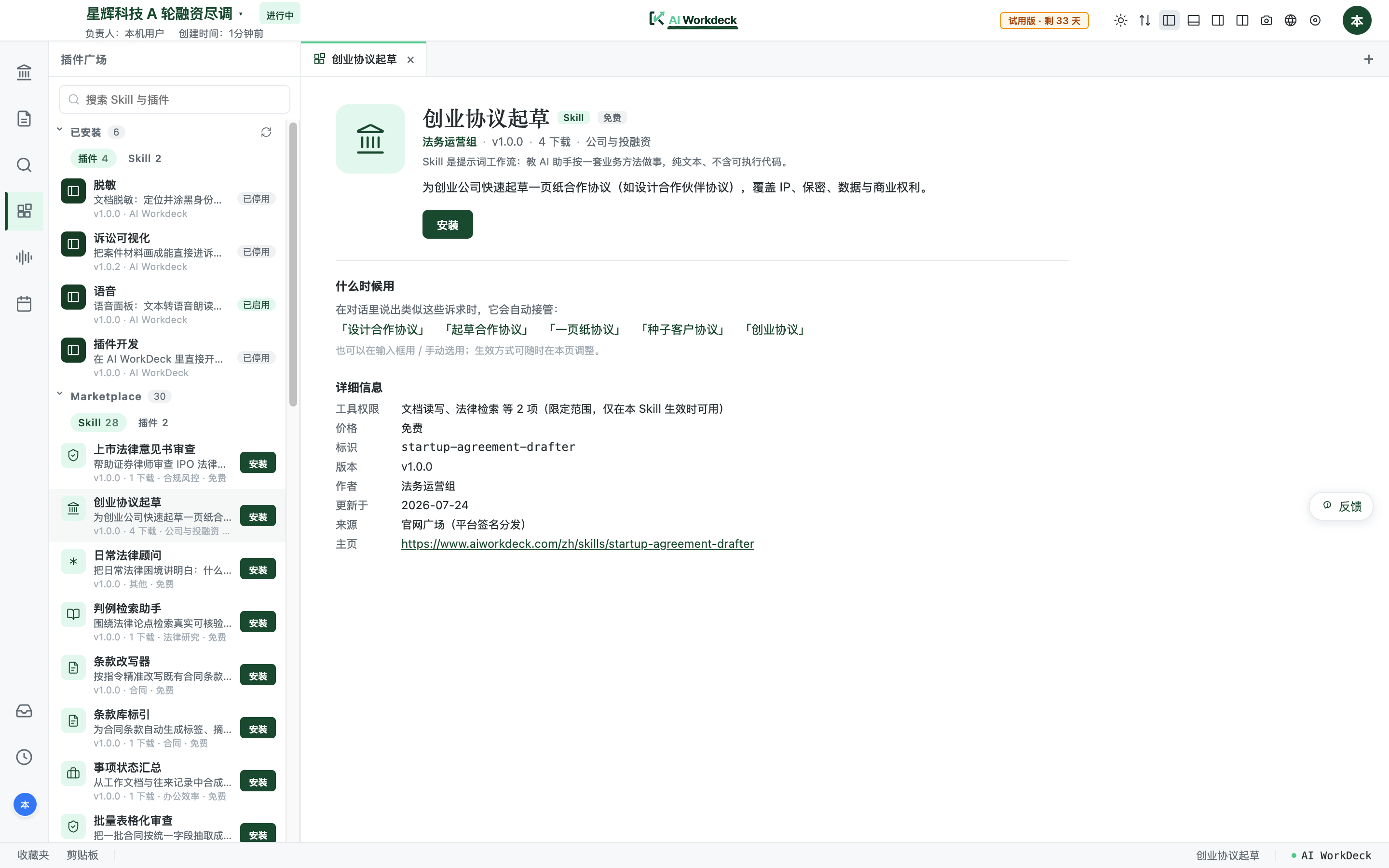Screen dimensions: 1389x868
Task: Open the documents icon in left sidebar
Action: click(24, 119)
